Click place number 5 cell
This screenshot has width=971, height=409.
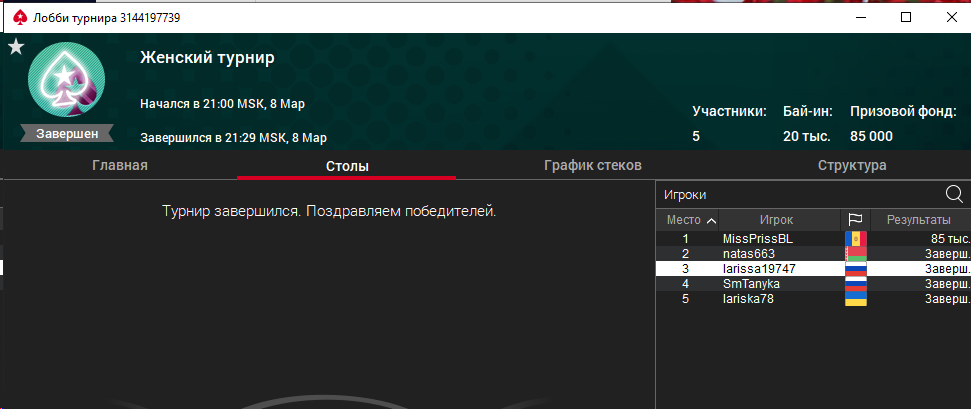pyautogui.click(x=686, y=299)
